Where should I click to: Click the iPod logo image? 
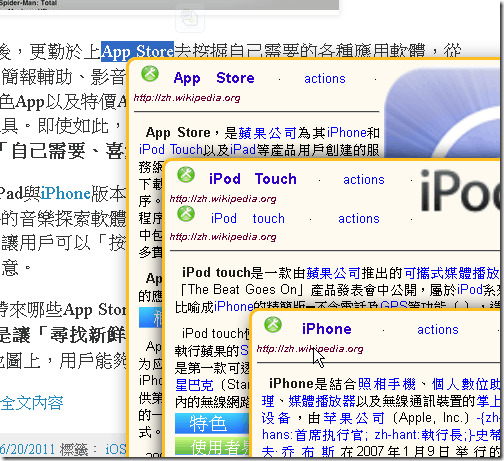click(x=460, y=190)
